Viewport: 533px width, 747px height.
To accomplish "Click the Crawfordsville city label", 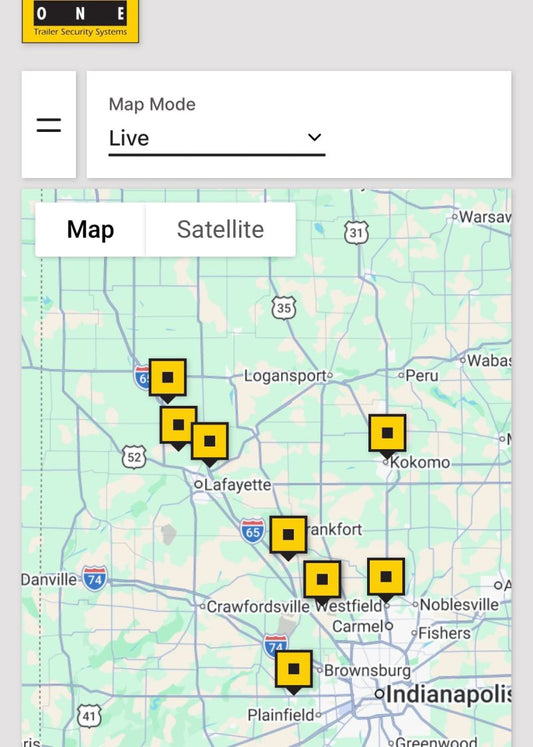I will [258, 606].
